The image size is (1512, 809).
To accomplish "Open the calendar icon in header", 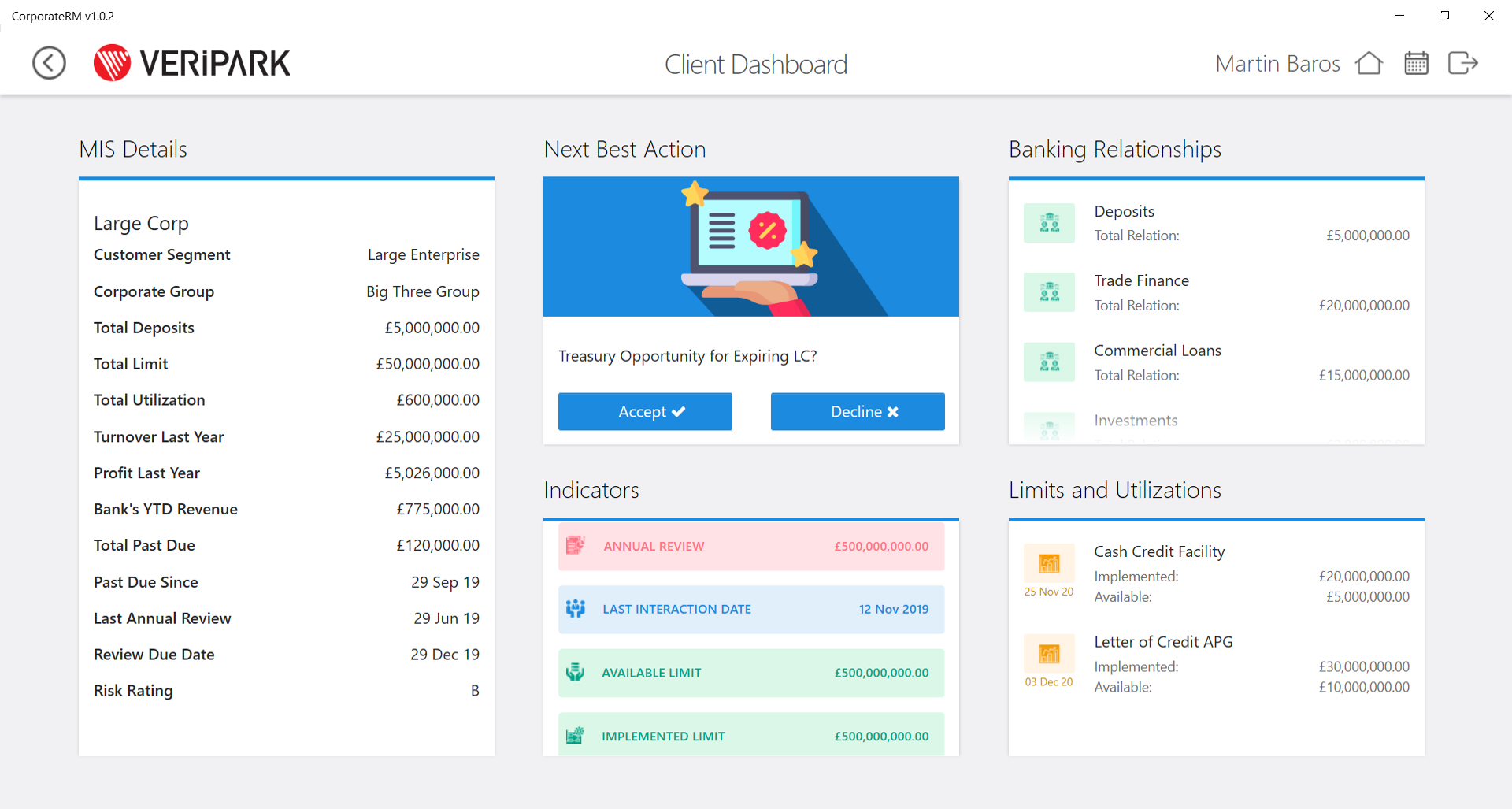I will pos(1416,63).
